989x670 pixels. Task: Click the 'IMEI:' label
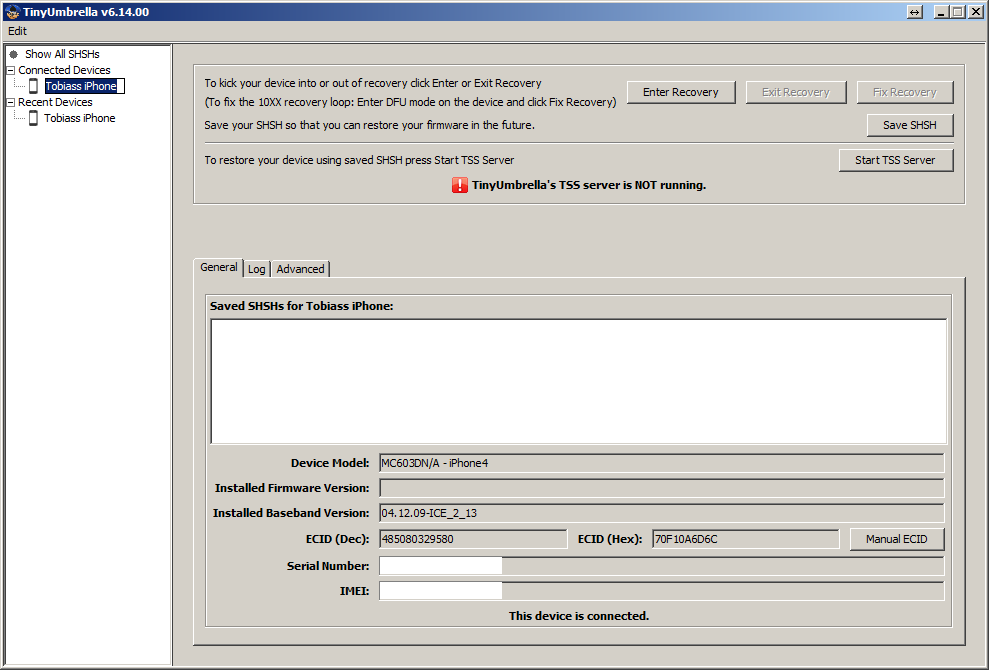point(354,591)
